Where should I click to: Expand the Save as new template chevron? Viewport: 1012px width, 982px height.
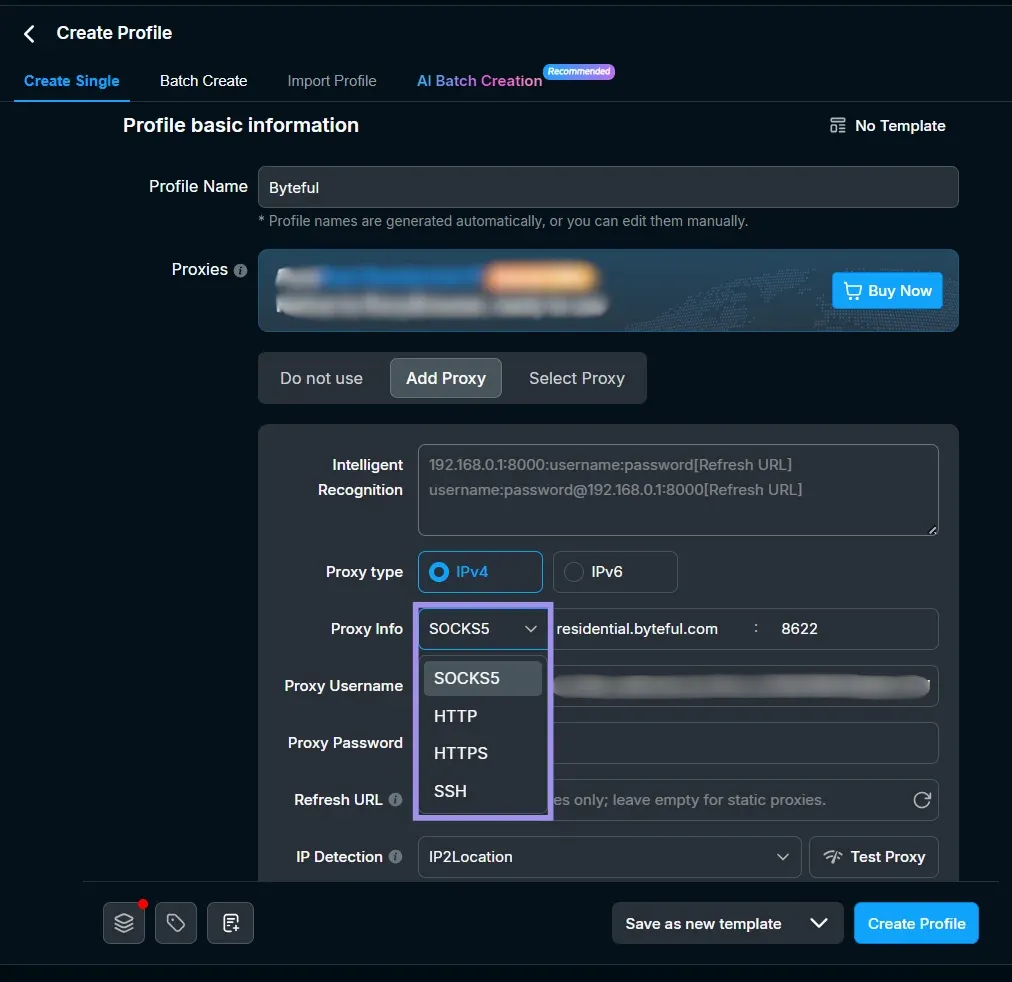819,923
